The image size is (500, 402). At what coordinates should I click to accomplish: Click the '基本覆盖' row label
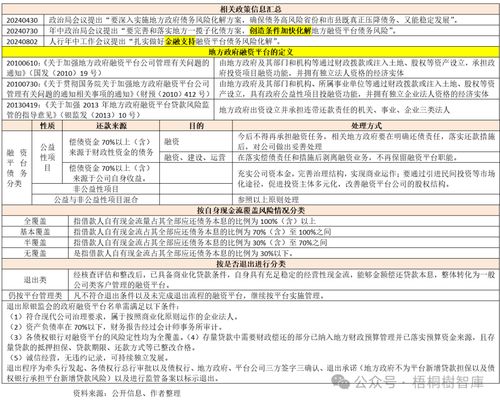[35, 232]
